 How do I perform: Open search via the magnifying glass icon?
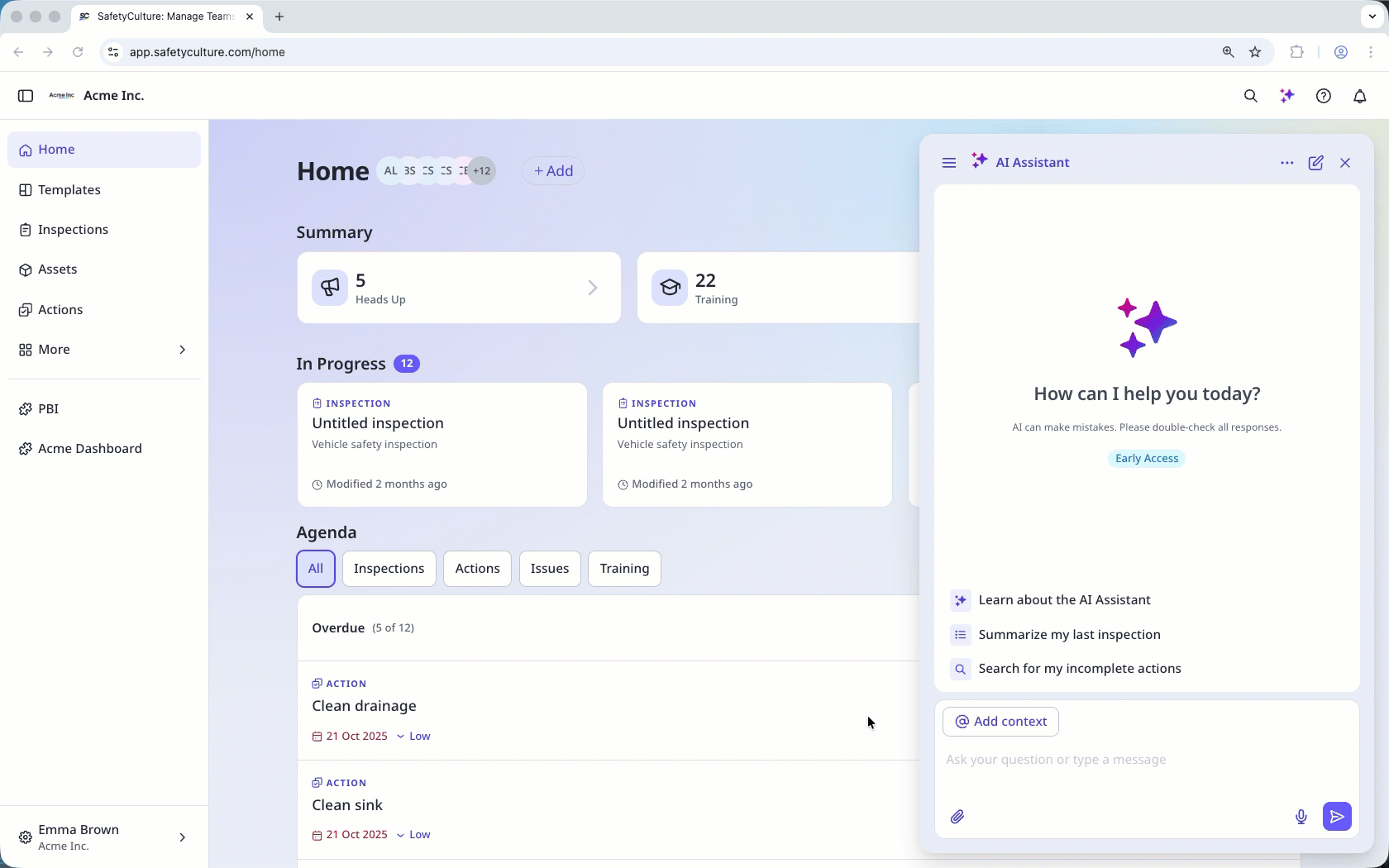click(1251, 96)
